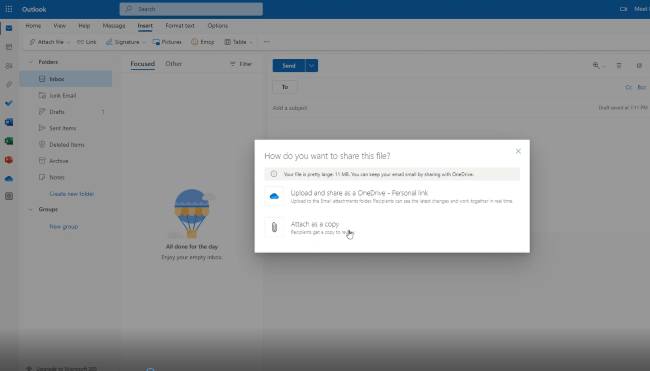Open Files paperclip in the left rail

pos(9,85)
